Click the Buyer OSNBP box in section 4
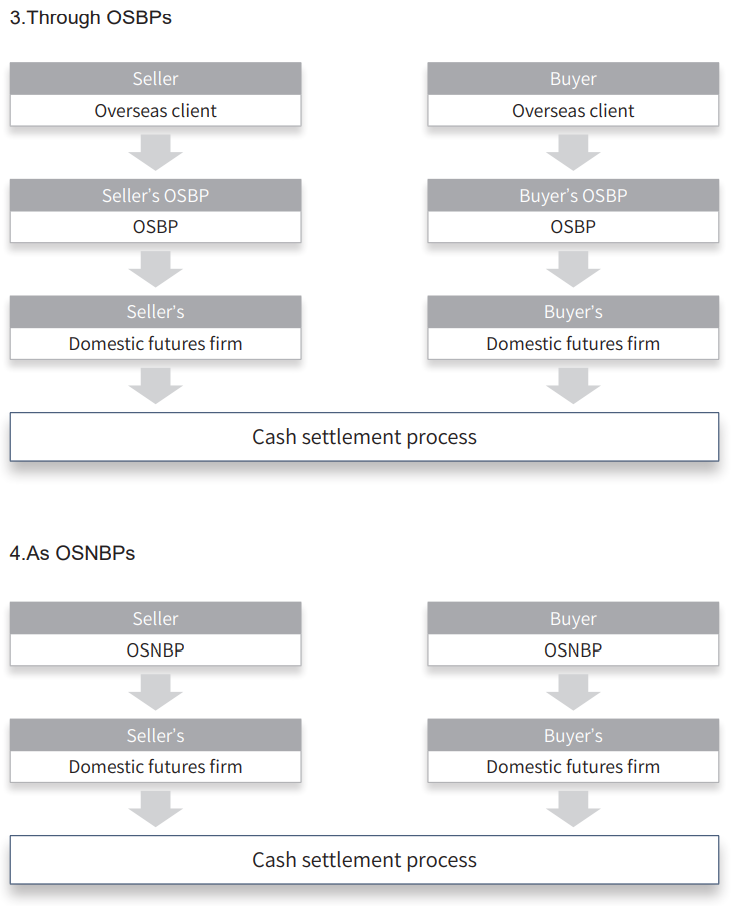The width and height of the screenshot is (736, 906). 573,650
